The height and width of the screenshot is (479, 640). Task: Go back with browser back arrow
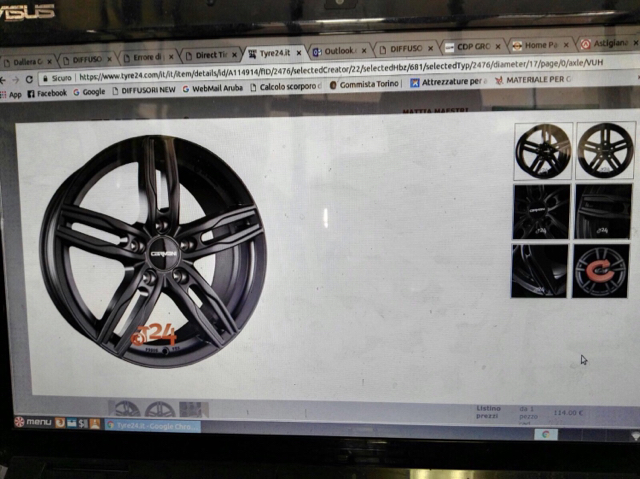pyautogui.click(x=2, y=80)
